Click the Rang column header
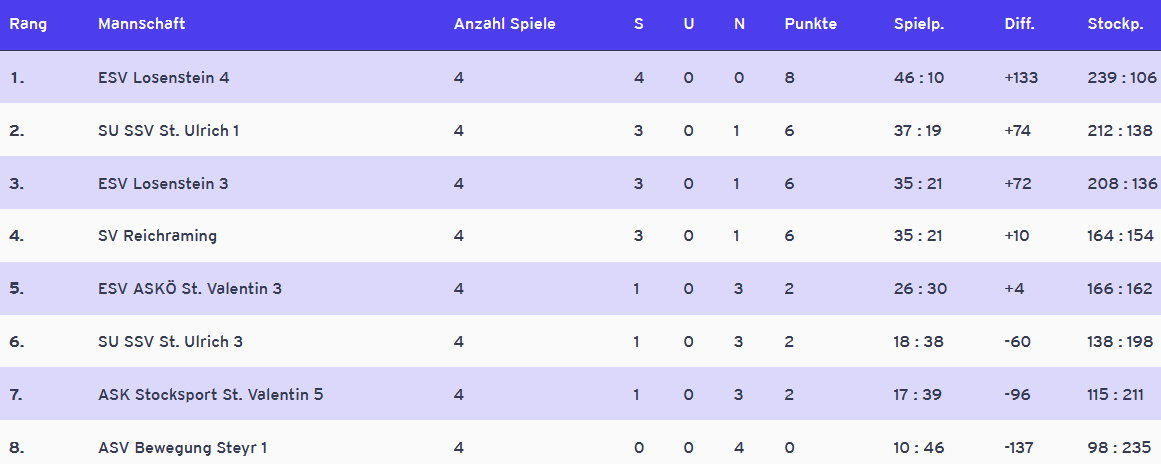Viewport: 1161px width, 464px height. point(26,24)
